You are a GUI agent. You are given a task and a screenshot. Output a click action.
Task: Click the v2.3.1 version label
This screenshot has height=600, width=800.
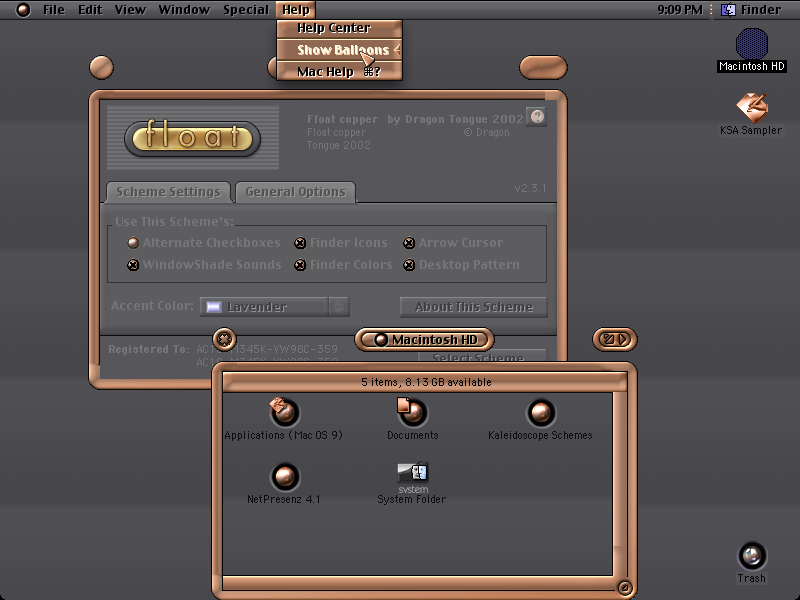pyautogui.click(x=530, y=188)
